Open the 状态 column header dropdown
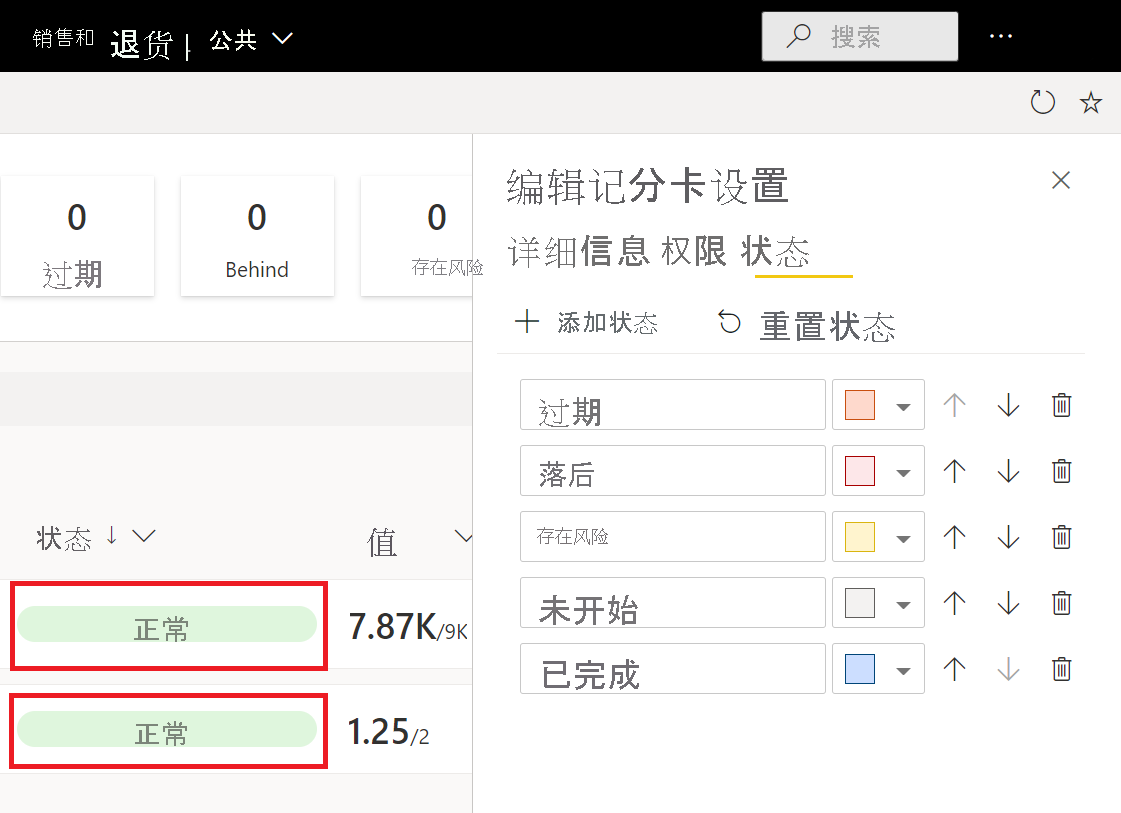The height and width of the screenshot is (813, 1121). coord(144,537)
